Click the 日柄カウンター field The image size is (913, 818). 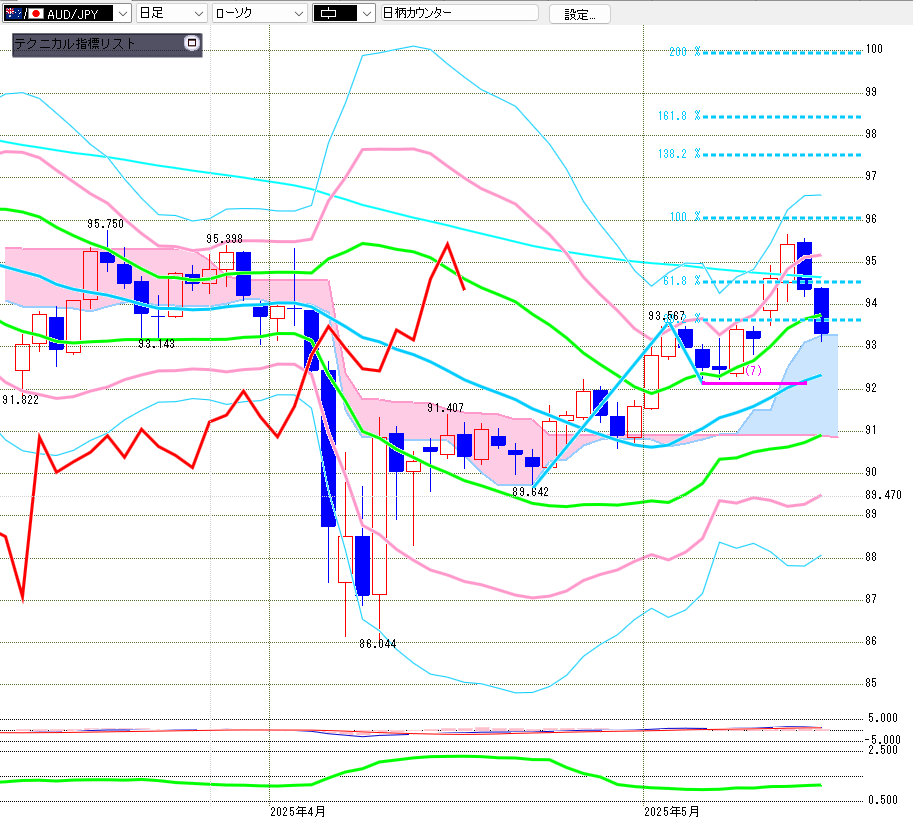[x=459, y=13]
